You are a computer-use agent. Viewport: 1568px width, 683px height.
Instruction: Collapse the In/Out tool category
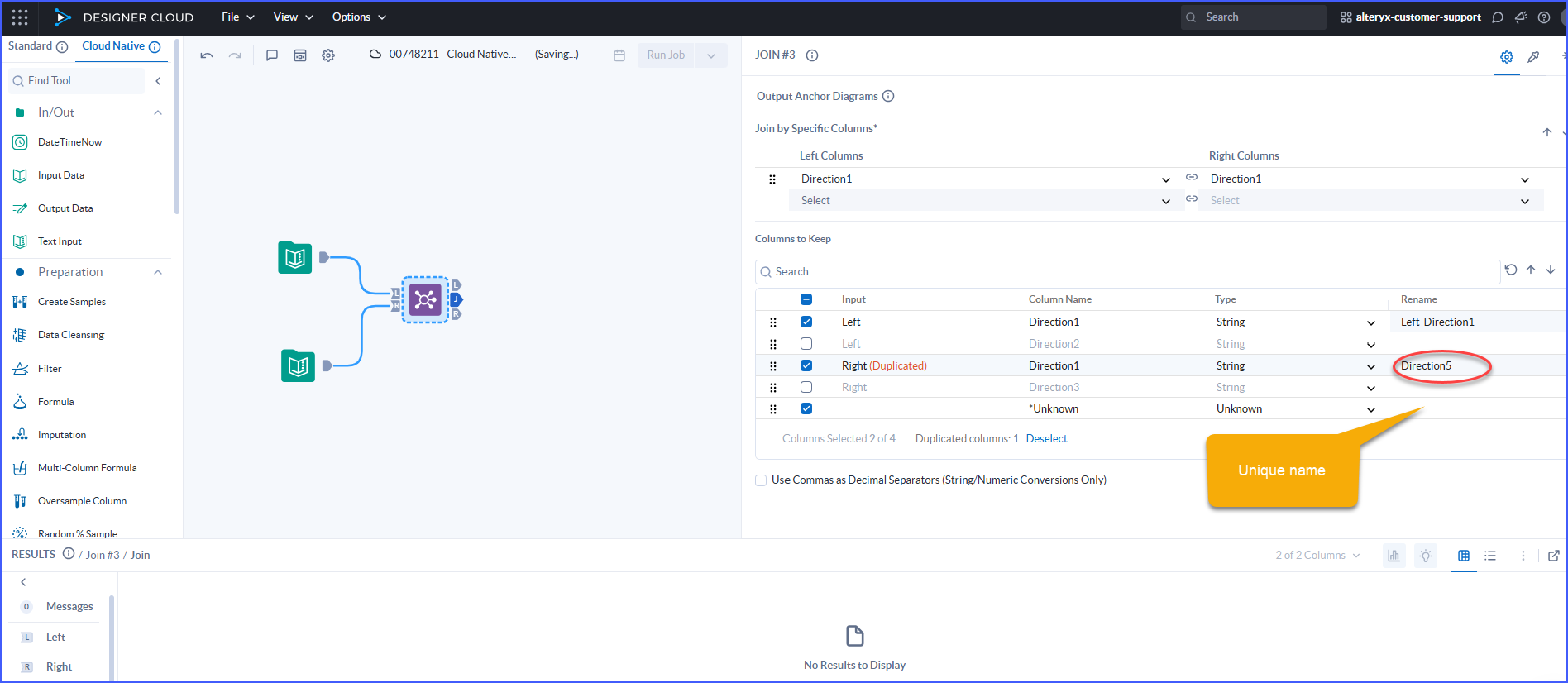pos(158,112)
